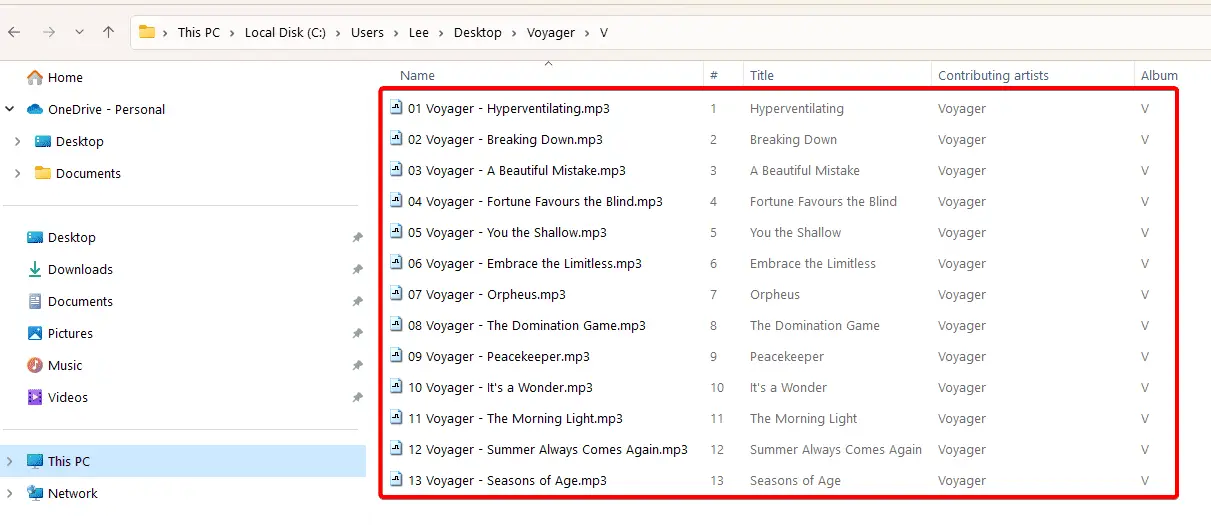Open pinned Pictures folder
1211x525 pixels.
[x=70, y=333]
